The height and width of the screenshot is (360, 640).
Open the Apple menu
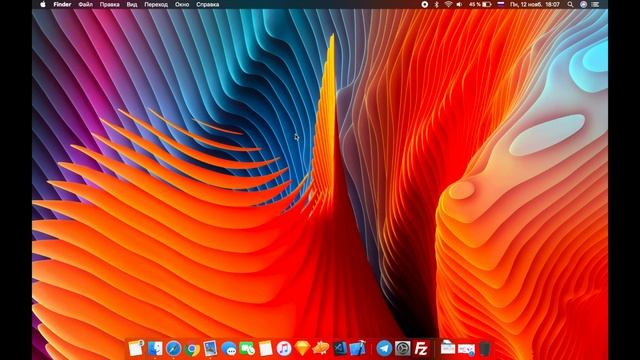[43, 4]
